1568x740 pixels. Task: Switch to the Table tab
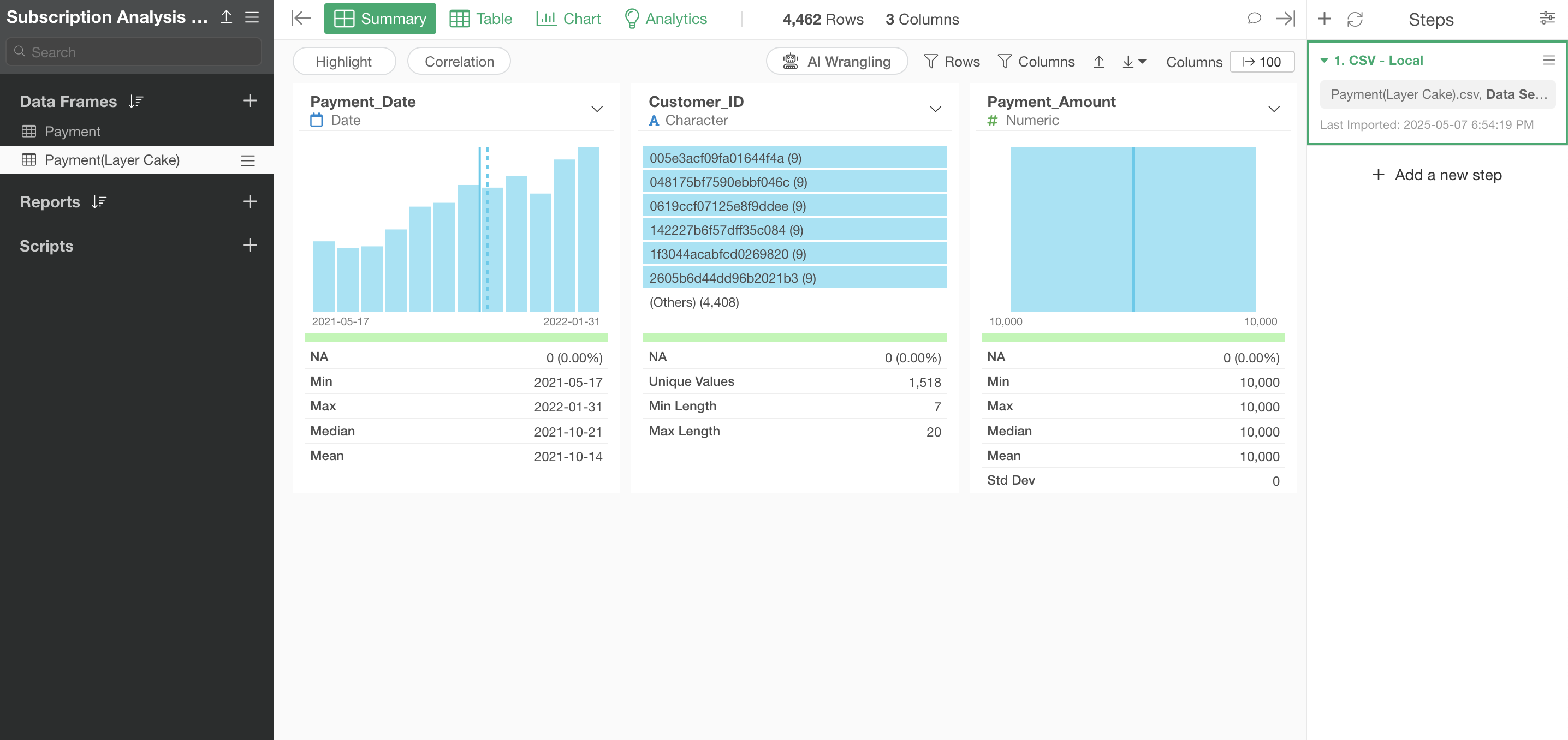pyautogui.click(x=481, y=19)
